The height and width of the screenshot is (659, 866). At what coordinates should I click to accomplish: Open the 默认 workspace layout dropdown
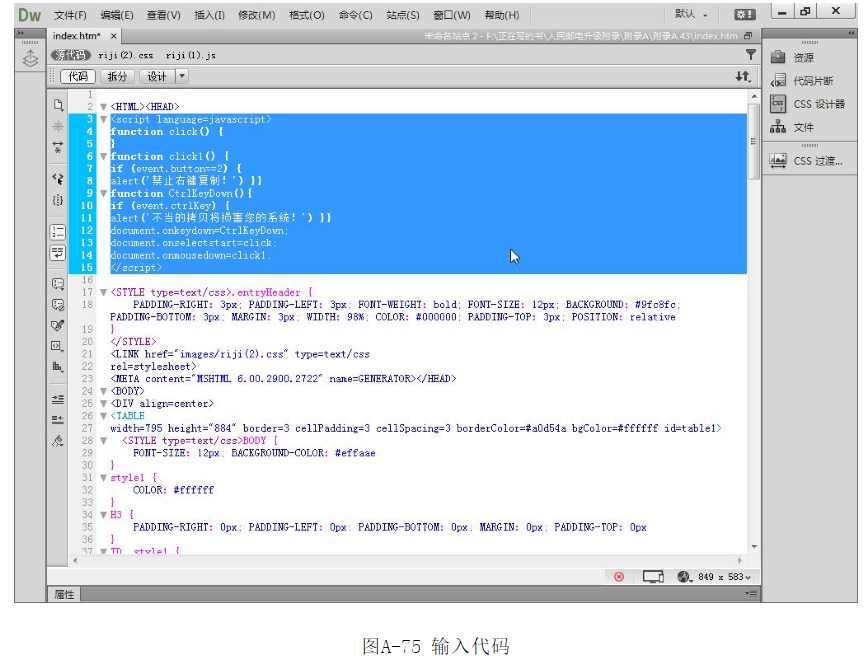coord(692,15)
